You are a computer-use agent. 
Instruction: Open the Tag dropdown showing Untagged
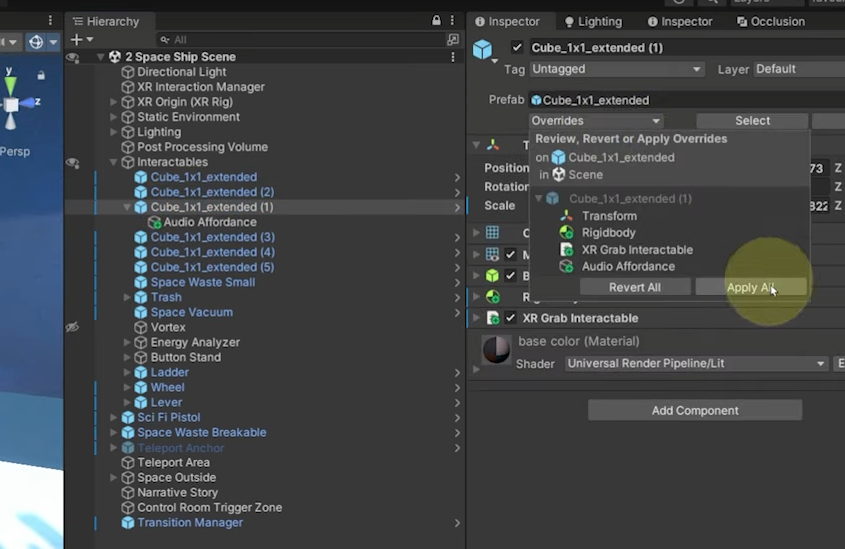click(617, 69)
